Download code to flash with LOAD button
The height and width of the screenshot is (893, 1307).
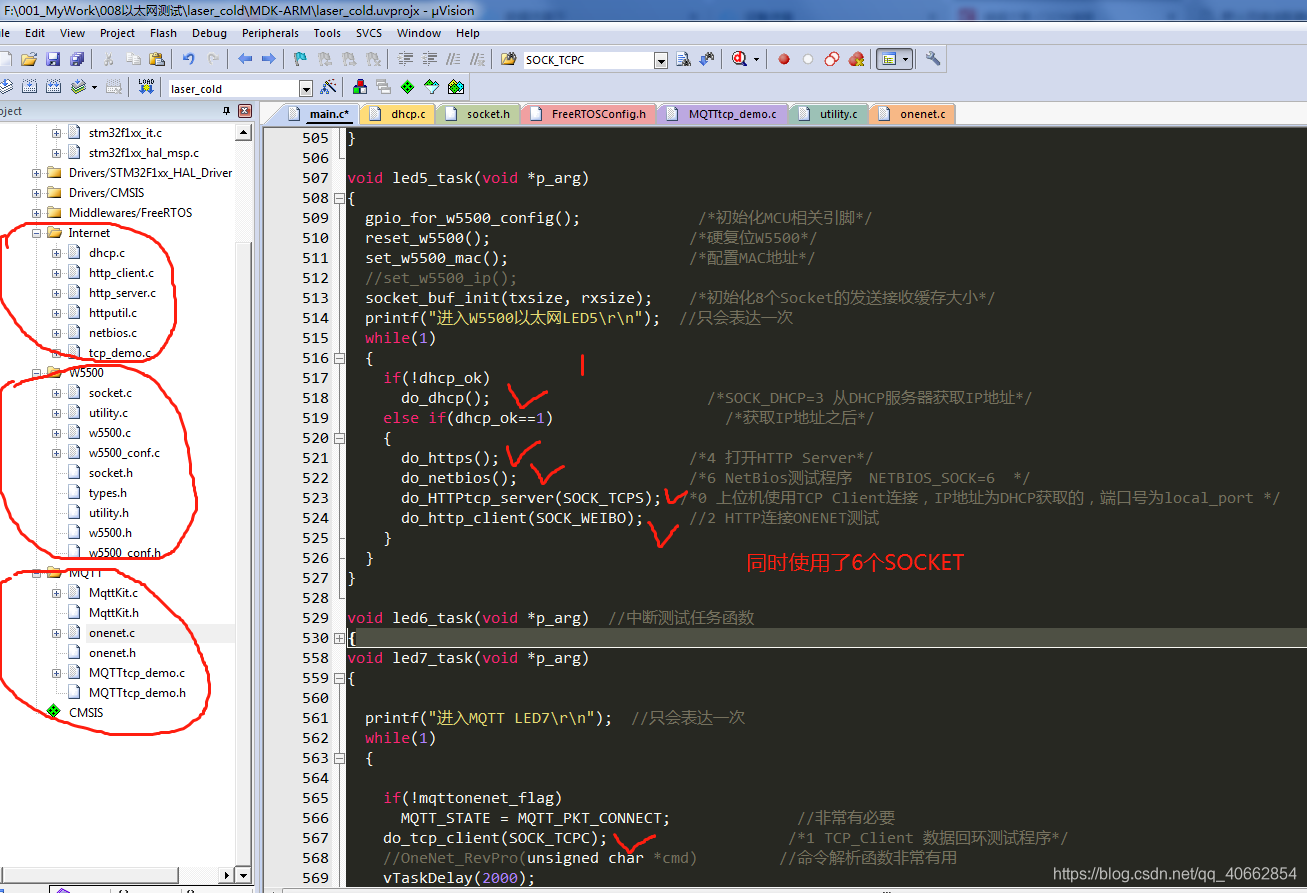[145, 87]
